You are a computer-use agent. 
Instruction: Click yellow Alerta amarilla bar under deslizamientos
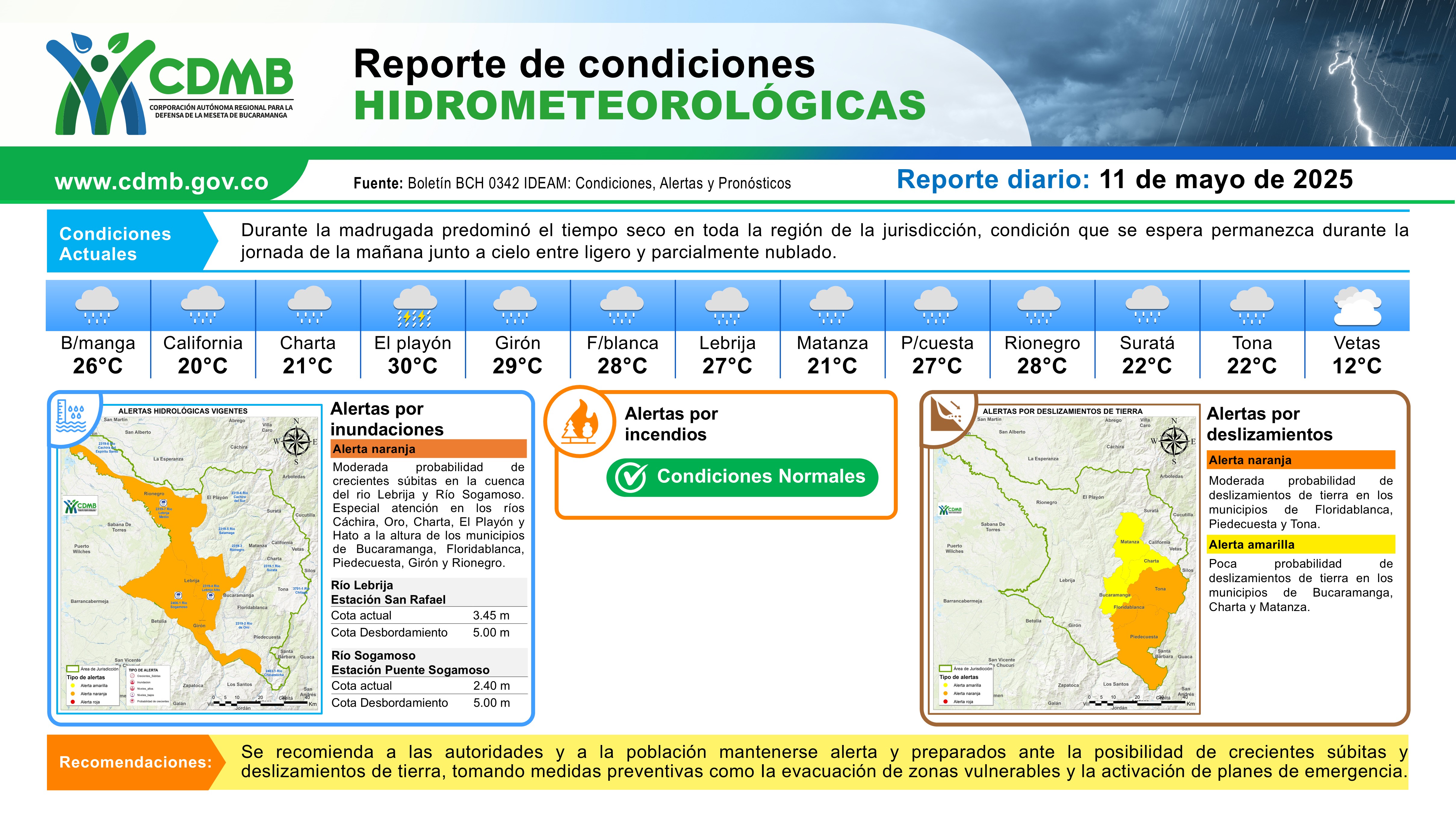1301,544
